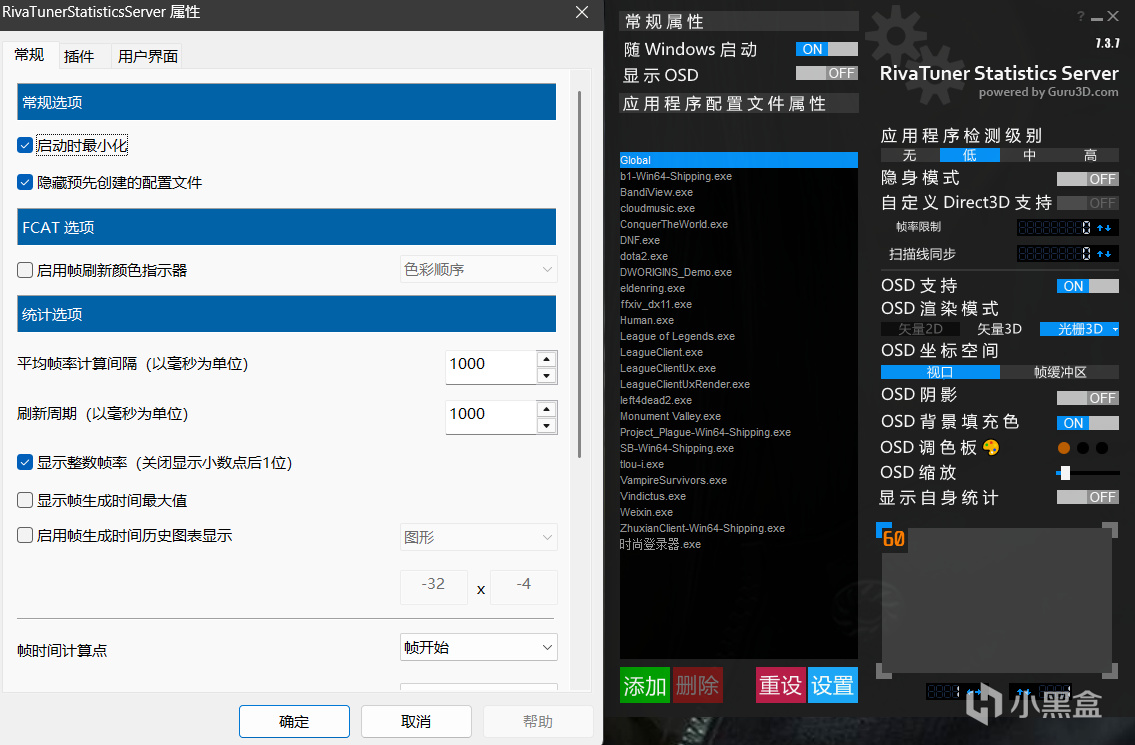Select left4dead2.exe profile
This screenshot has width=1135, height=745.
click(x=738, y=400)
